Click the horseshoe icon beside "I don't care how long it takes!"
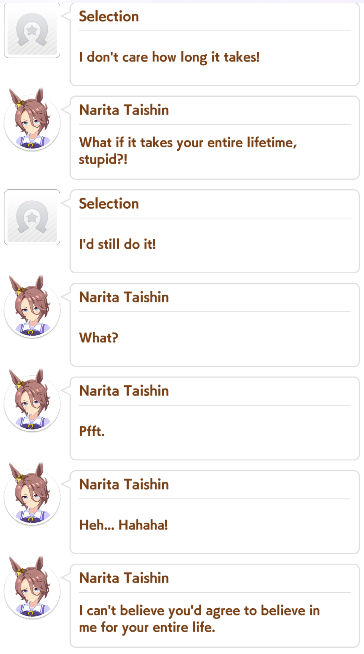 tap(32, 30)
